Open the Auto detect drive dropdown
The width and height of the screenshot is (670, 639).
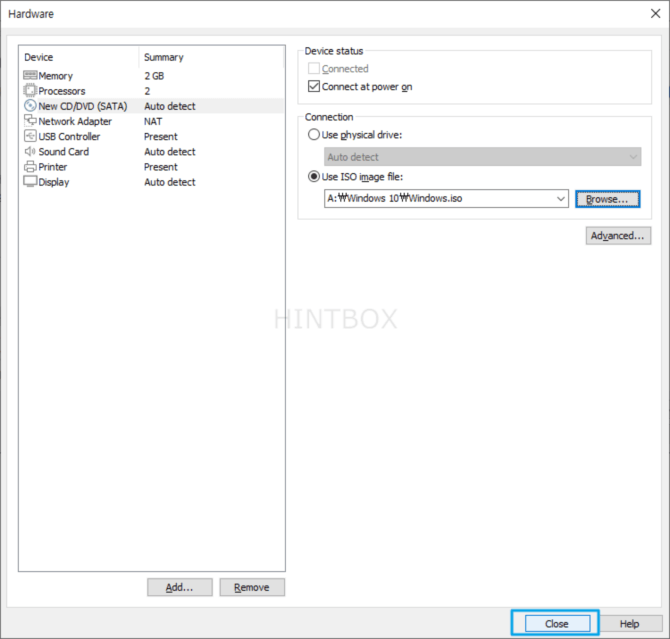(482, 157)
